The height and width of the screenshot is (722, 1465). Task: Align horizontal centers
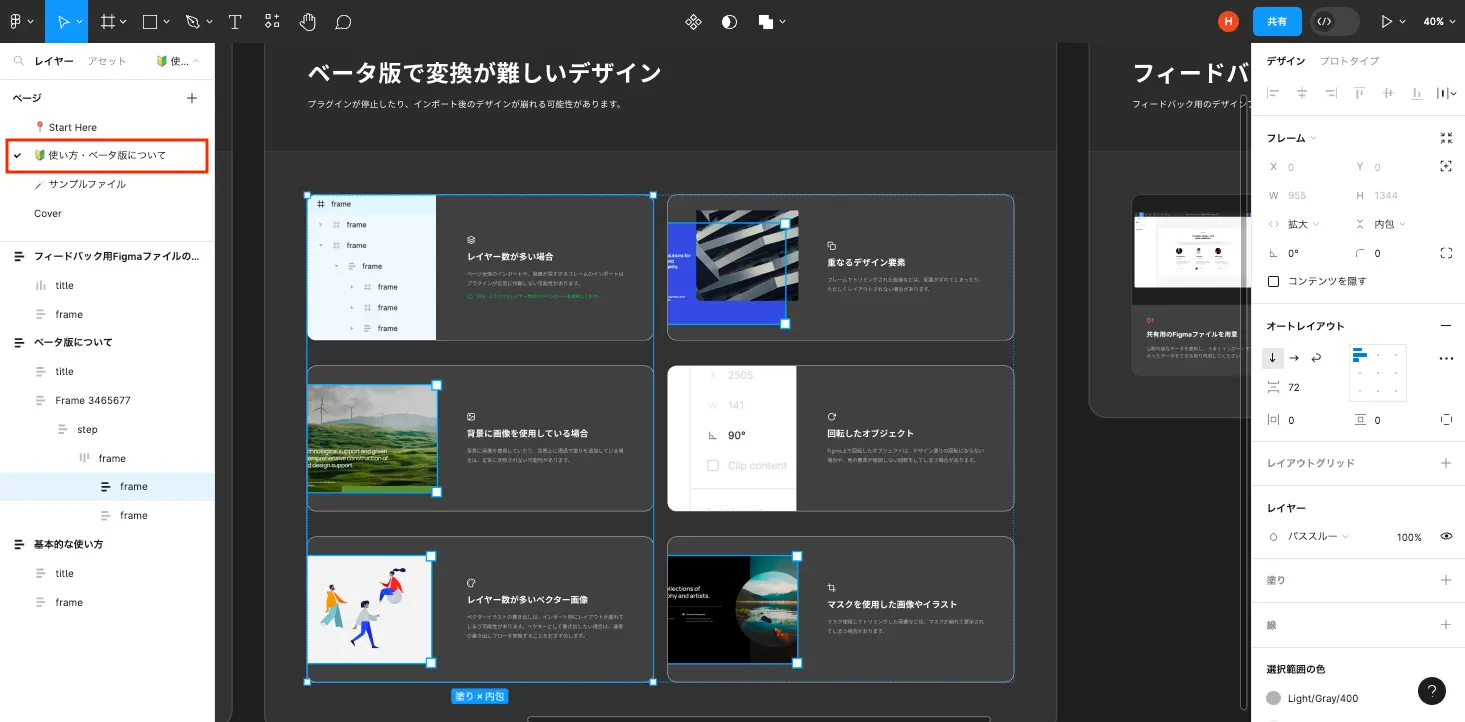(x=1302, y=93)
